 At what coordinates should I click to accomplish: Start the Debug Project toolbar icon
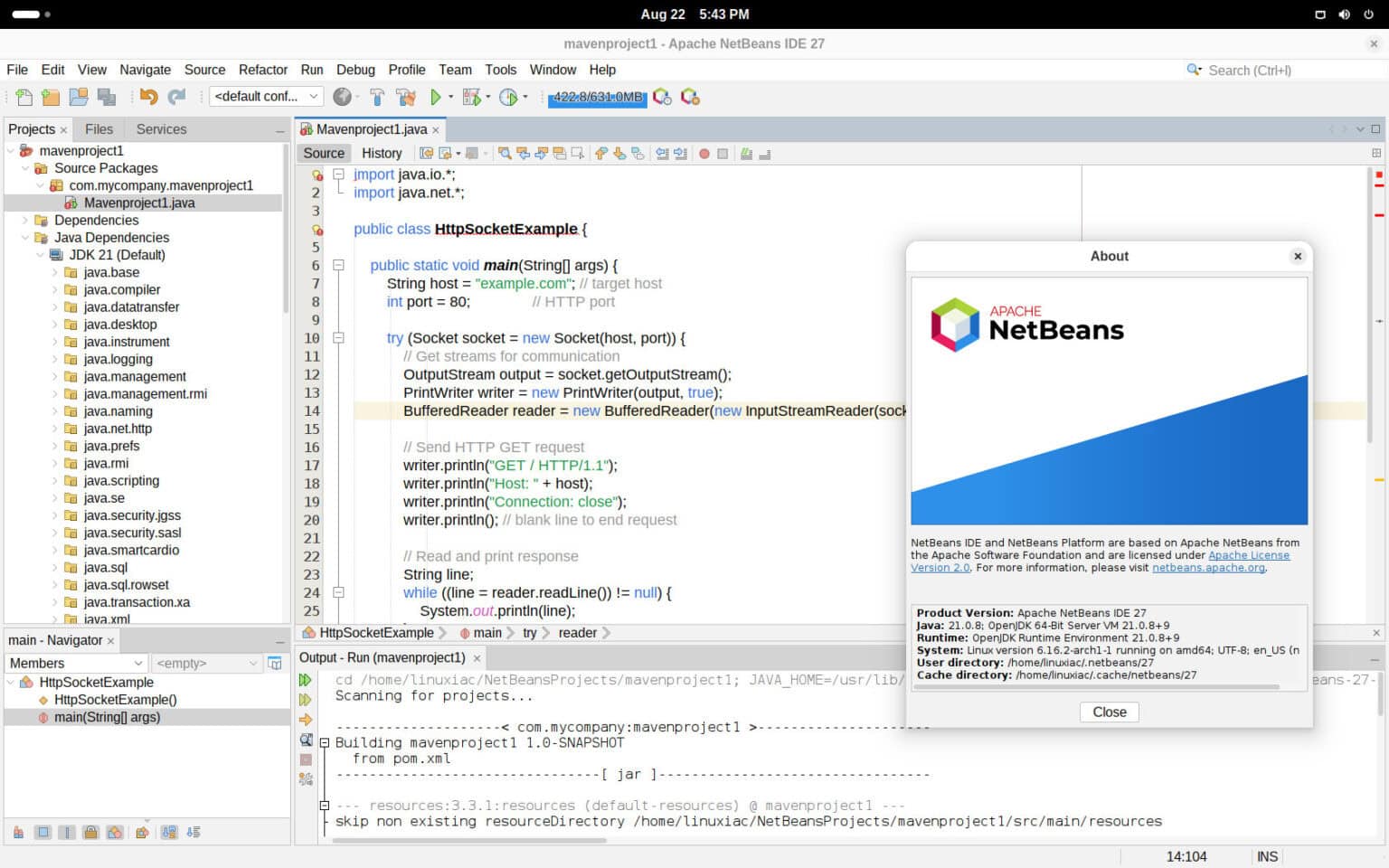tap(470, 96)
